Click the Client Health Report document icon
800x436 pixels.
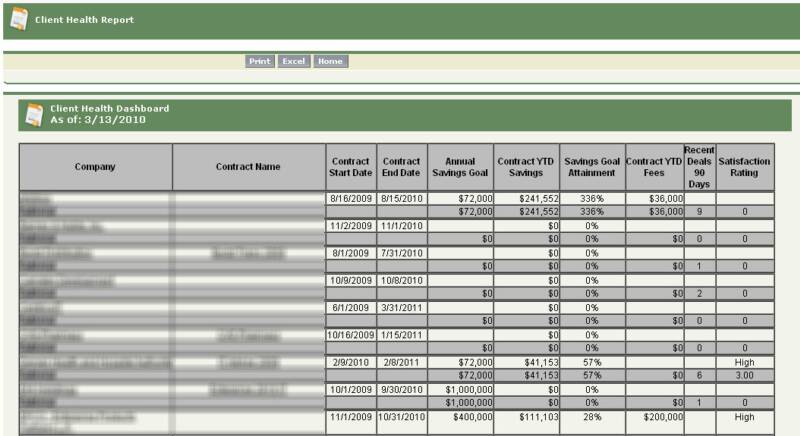pyautogui.click(x=19, y=19)
